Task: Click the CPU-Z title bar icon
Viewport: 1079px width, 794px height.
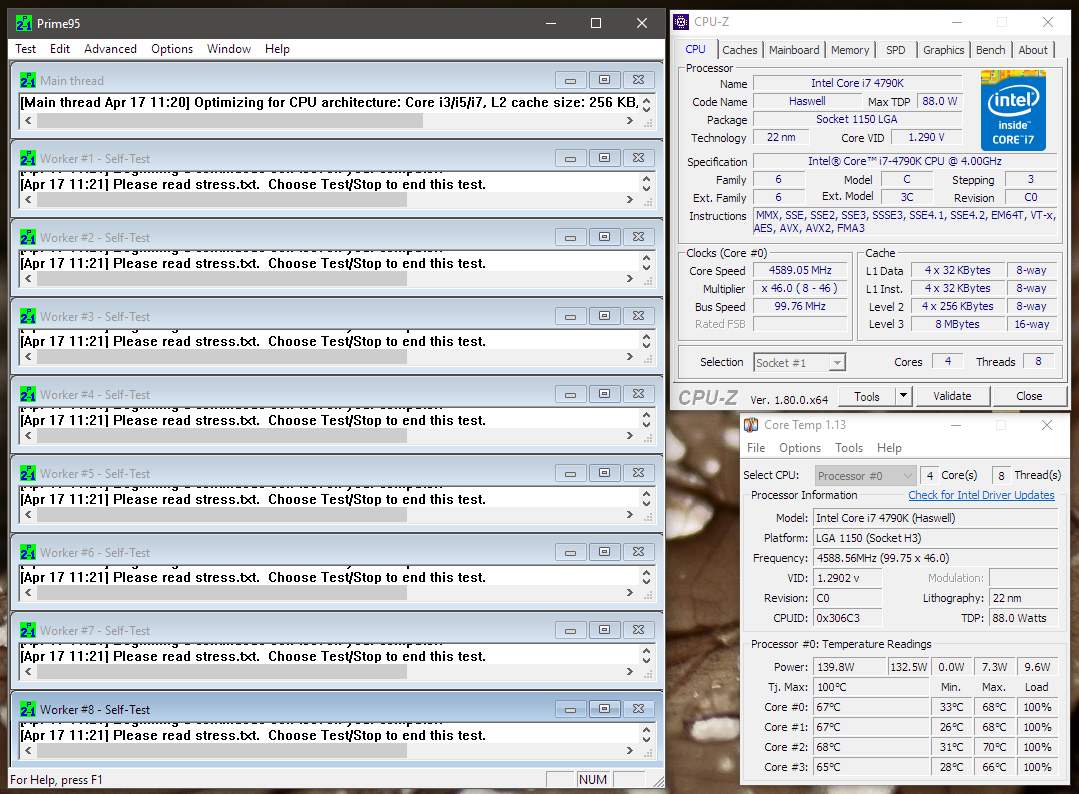Action: click(681, 22)
